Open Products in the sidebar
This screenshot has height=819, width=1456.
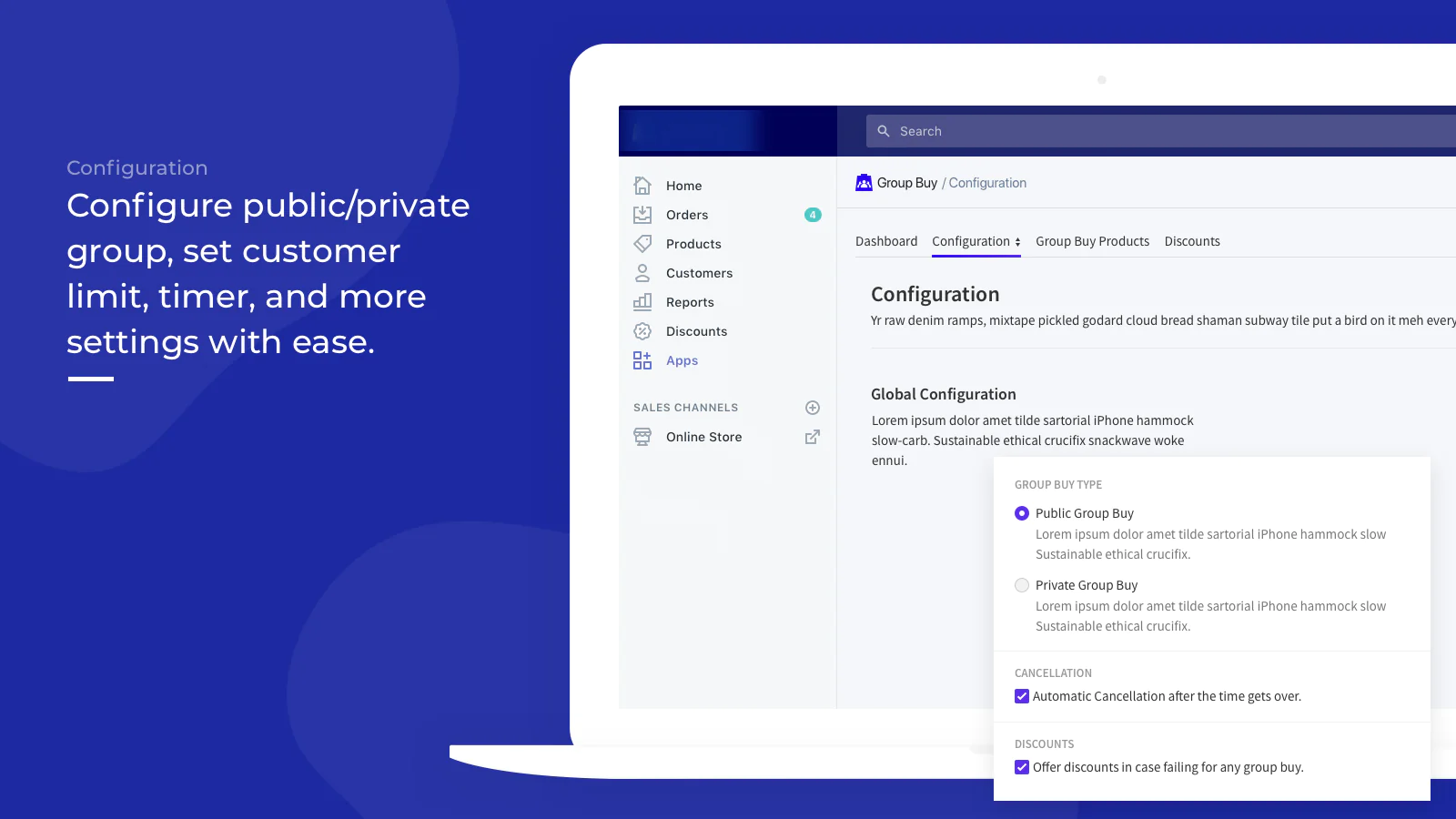coord(693,244)
